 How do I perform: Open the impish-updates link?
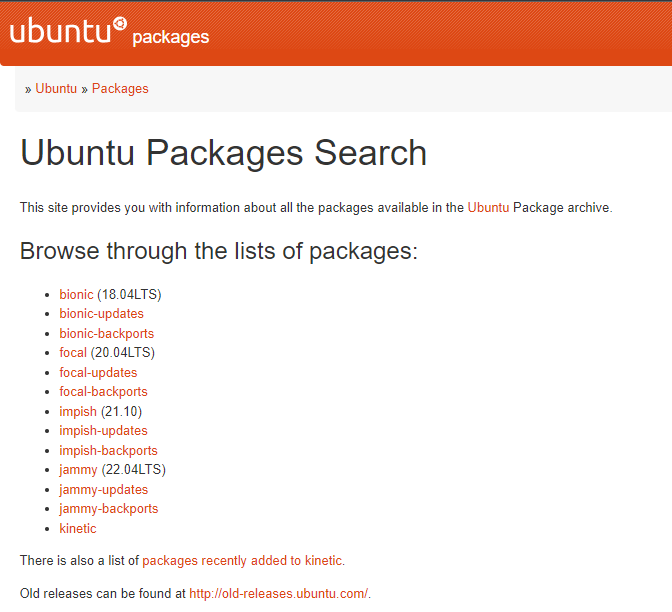[103, 431]
